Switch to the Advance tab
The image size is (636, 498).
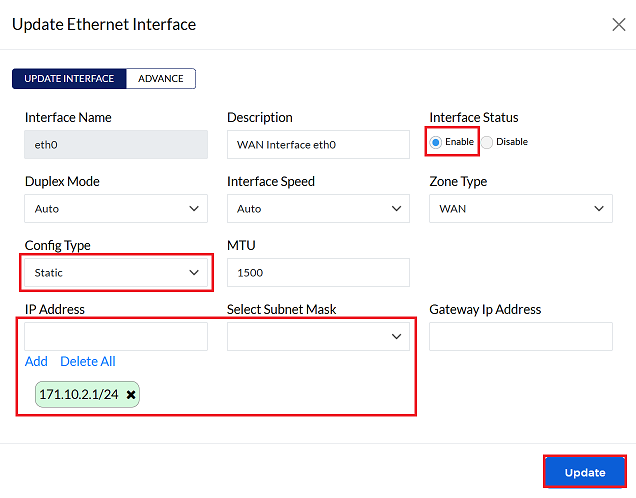pyautogui.click(x=161, y=79)
